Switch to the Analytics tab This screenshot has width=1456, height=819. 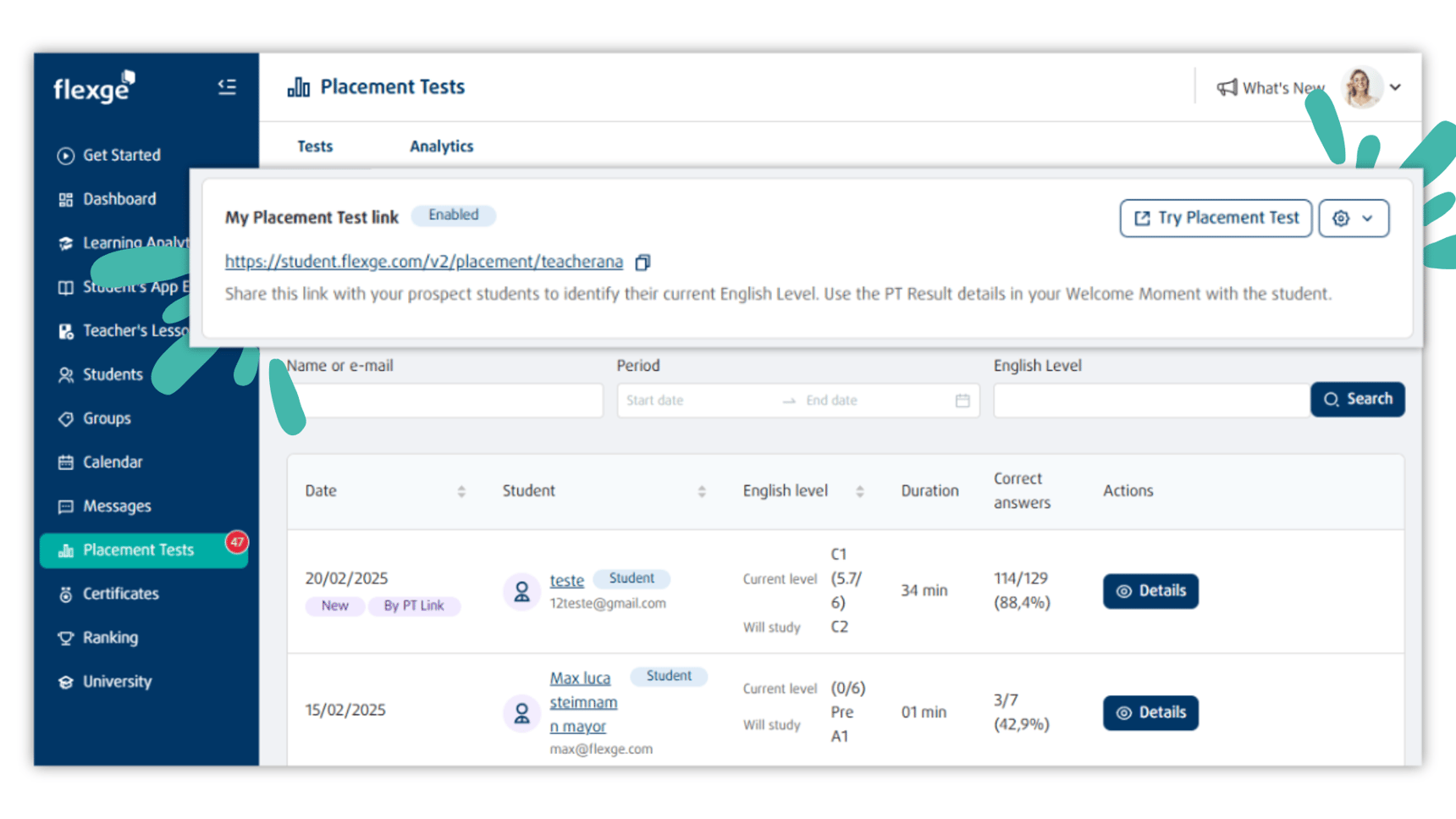(x=441, y=147)
